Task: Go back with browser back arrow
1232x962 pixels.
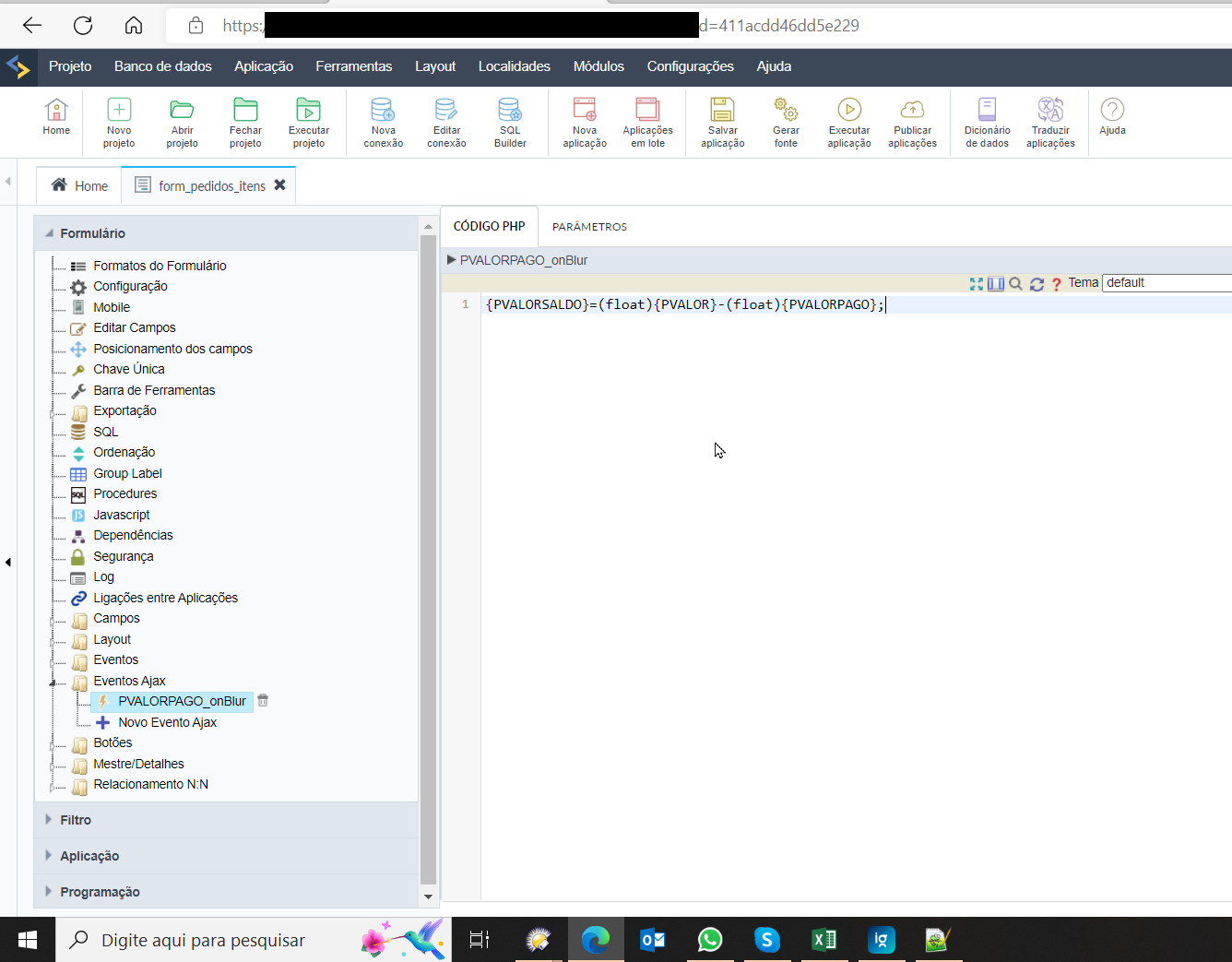Action: pyautogui.click(x=32, y=26)
